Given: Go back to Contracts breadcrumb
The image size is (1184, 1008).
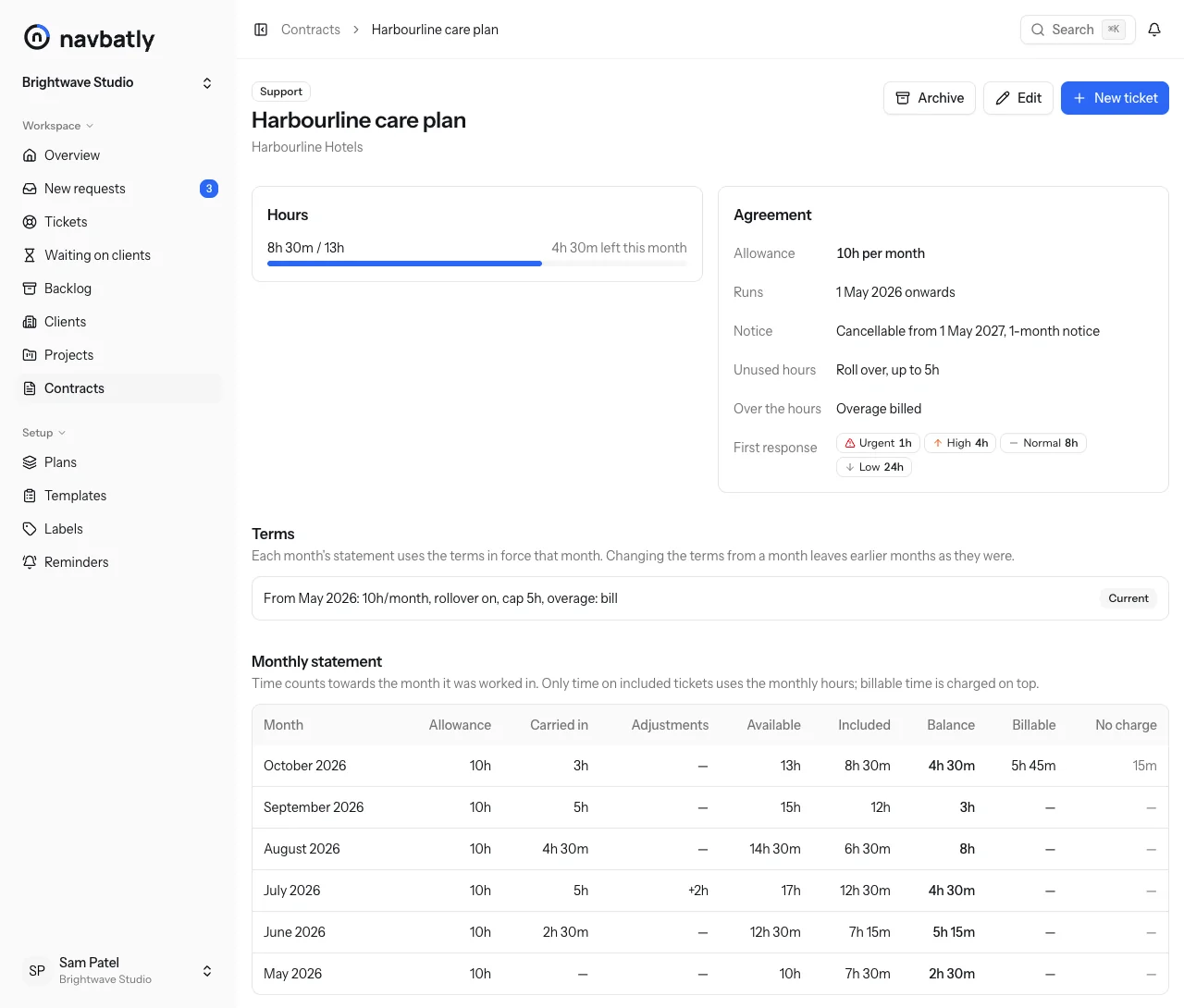Looking at the screenshot, I should point(311,30).
